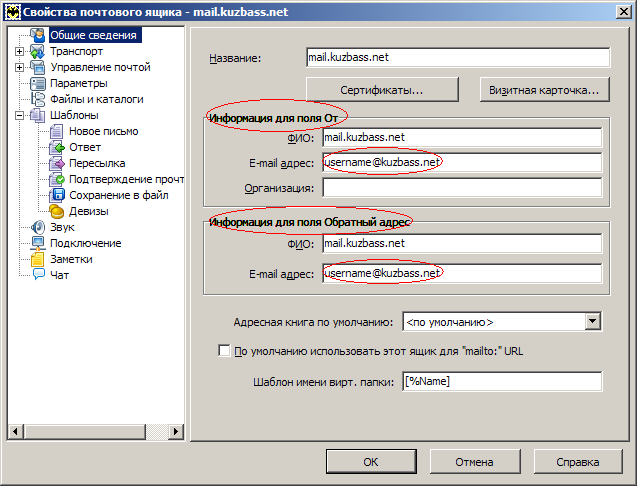Select Управление почтой section
Viewport: 637px width, 486px height.
100,67
